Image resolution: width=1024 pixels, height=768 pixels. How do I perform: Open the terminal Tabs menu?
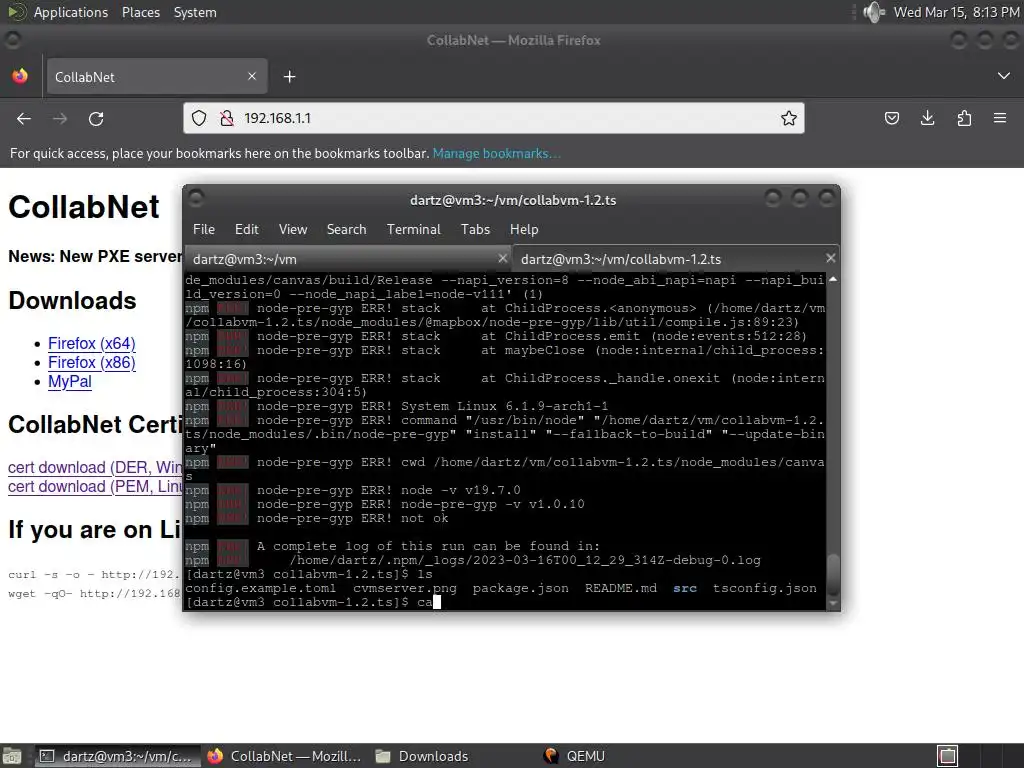point(475,229)
